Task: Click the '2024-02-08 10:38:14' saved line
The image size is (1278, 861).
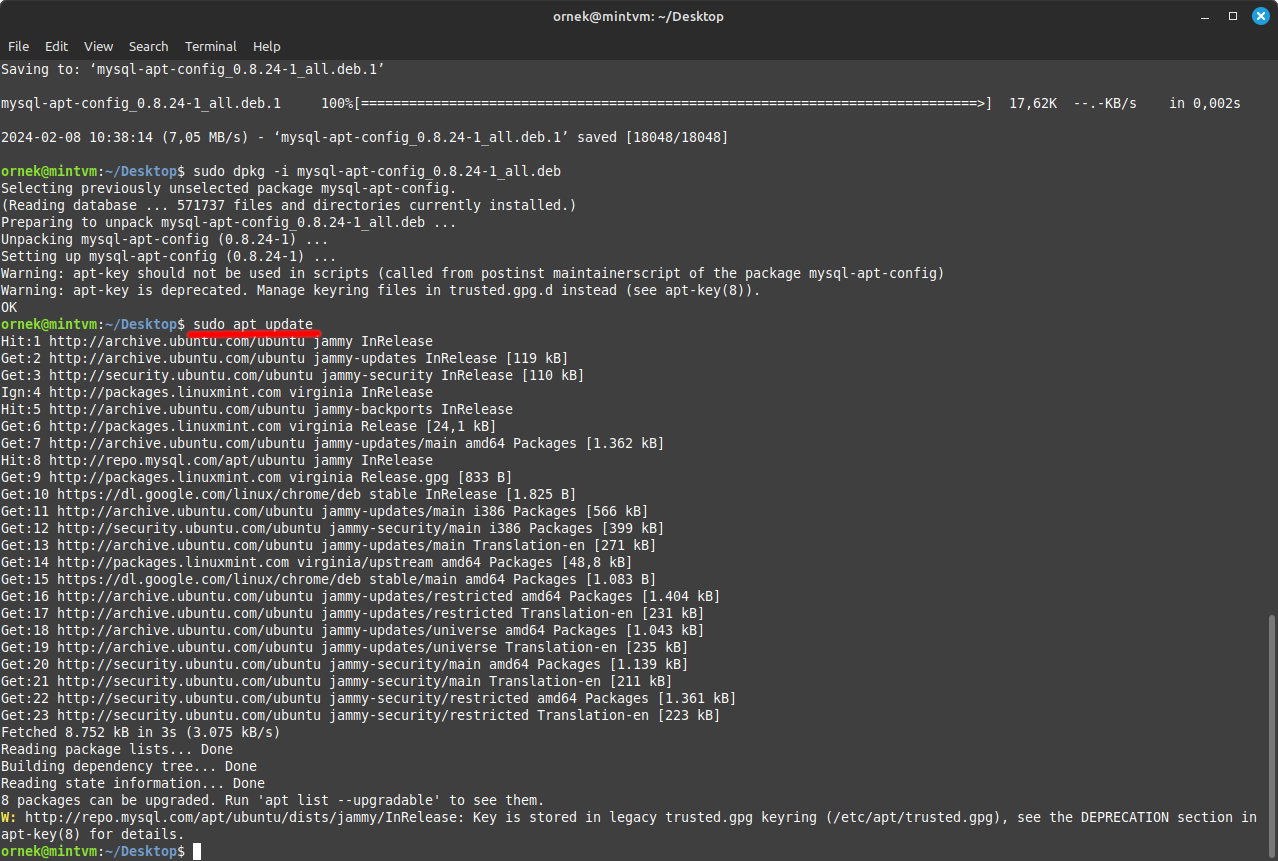Action: (x=365, y=137)
